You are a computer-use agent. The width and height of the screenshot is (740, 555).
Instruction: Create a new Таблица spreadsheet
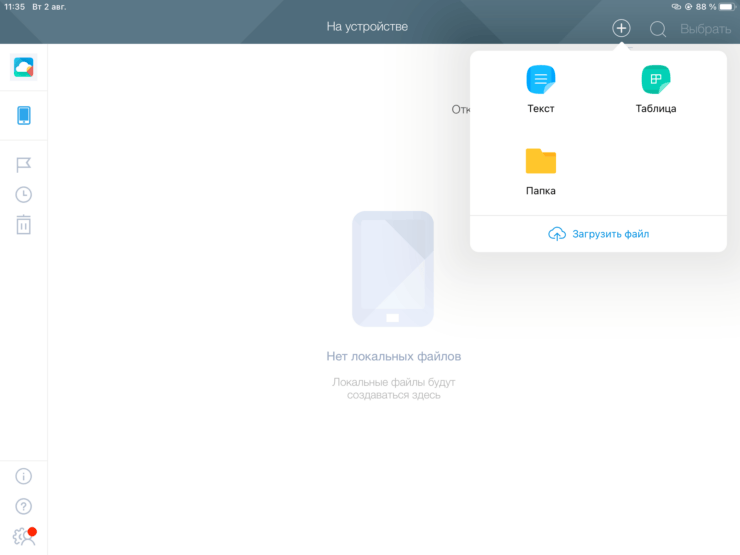[x=656, y=89]
